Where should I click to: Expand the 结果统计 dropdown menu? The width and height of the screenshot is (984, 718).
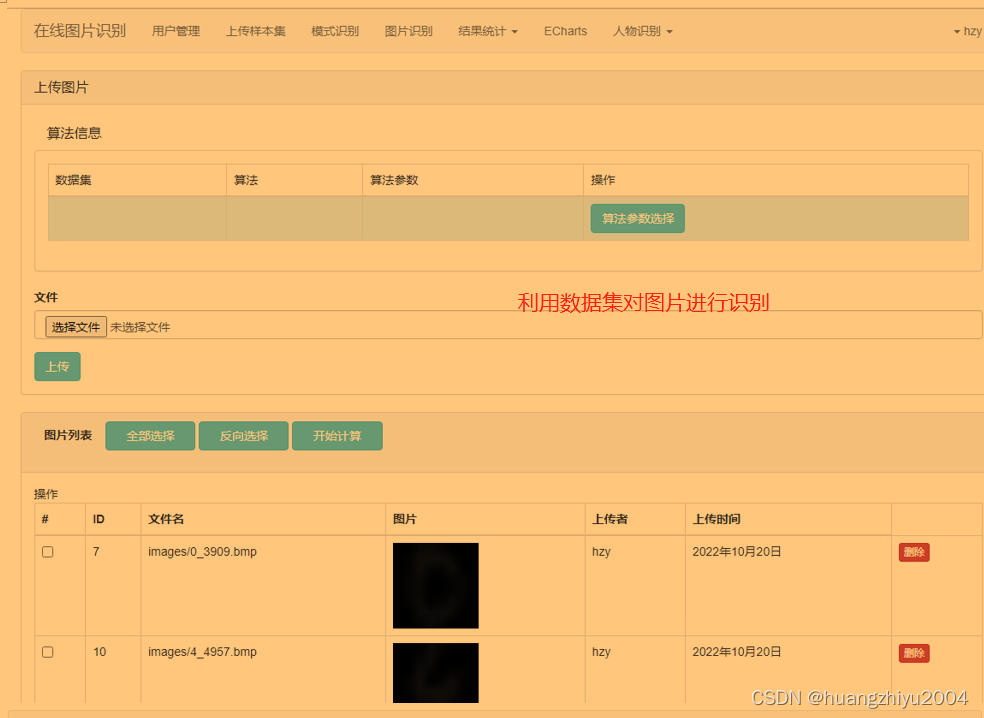[488, 31]
